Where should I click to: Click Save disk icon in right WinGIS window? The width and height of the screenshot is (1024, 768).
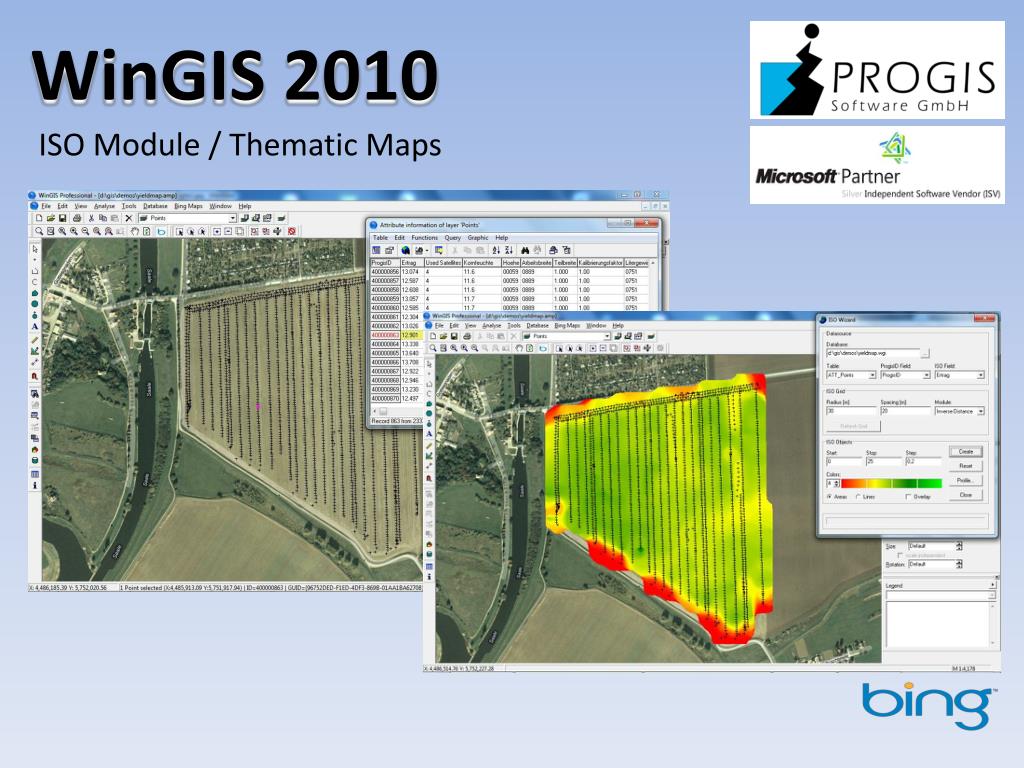click(454, 336)
